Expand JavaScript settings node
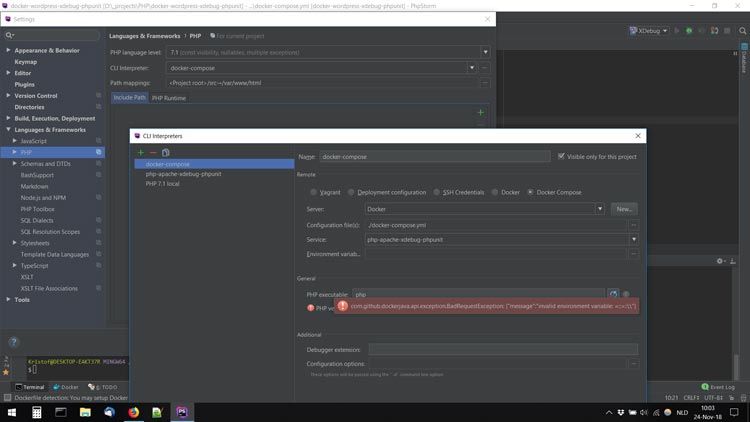This screenshot has width=750, height=422. pyautogui.click(x=14, y=141)
